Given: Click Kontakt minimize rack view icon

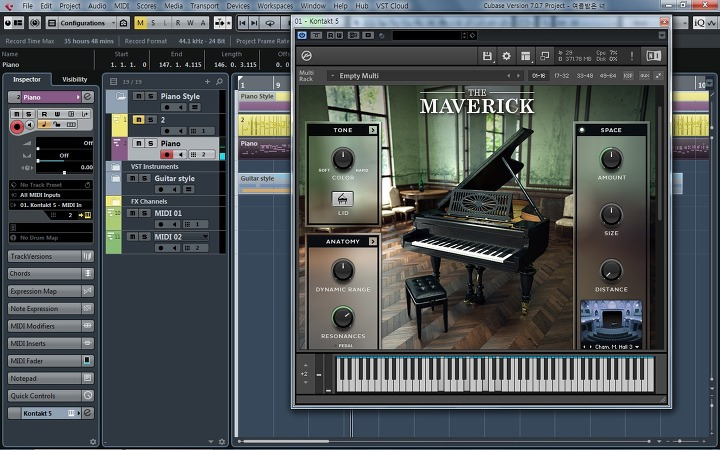Looking at the screenshot, I should [x=545, y=56].
